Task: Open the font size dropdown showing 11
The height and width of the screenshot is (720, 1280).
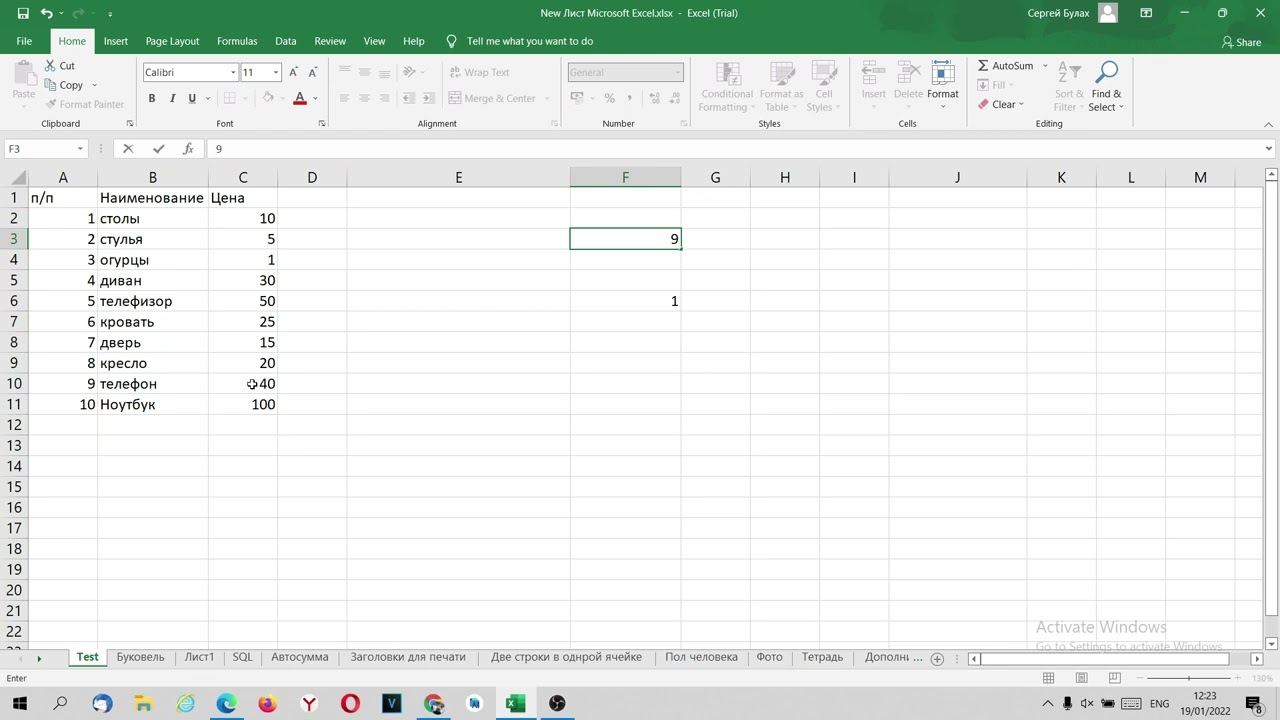Action: pyautogui.click(x=276, y=72)
